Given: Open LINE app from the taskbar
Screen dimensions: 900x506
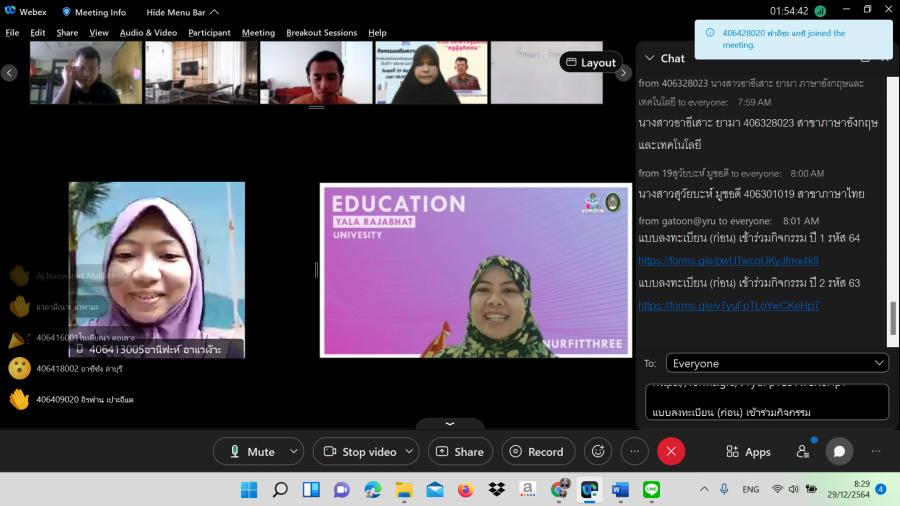Looking at the screenshot, I should (x=652, y=490).
